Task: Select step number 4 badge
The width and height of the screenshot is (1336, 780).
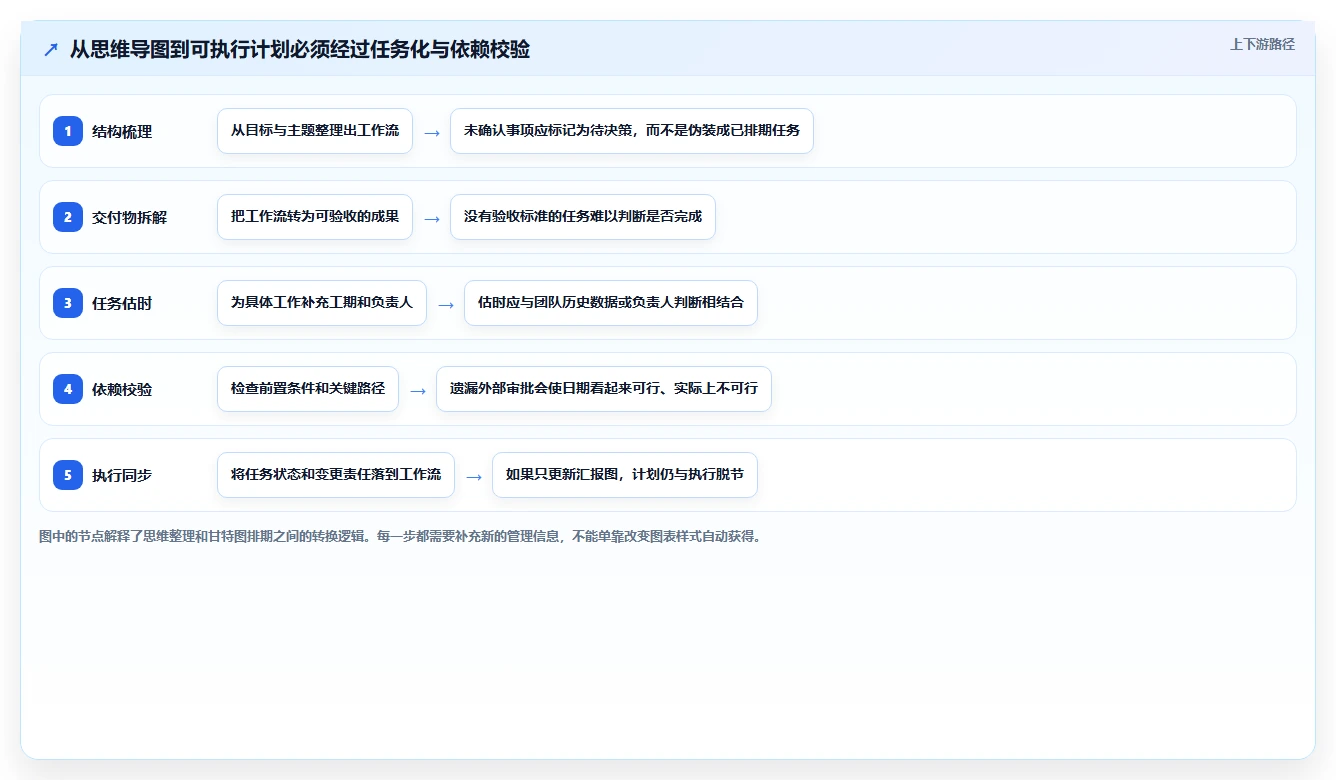Action: point(68,389)
